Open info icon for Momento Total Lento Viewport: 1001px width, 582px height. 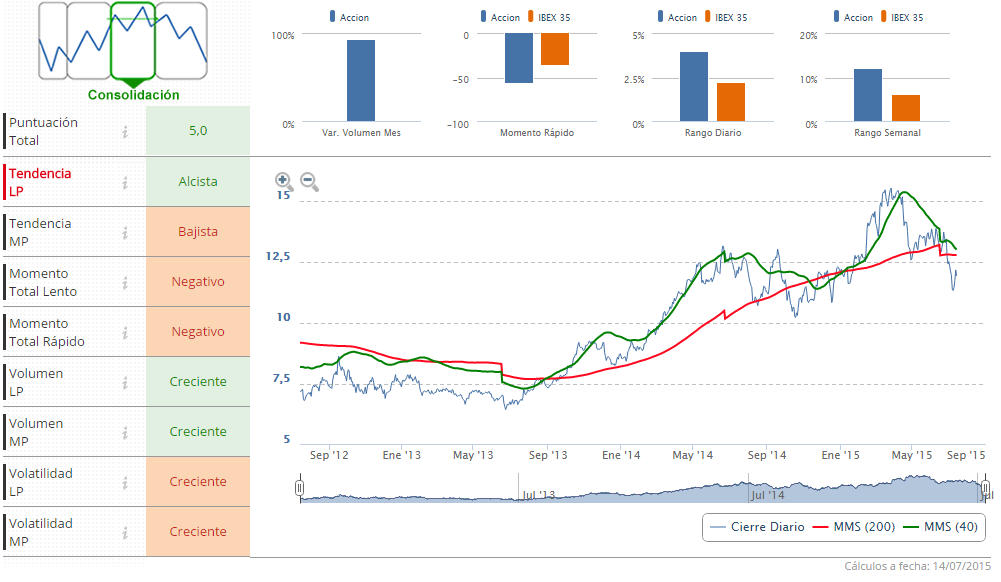pos(126,282)
